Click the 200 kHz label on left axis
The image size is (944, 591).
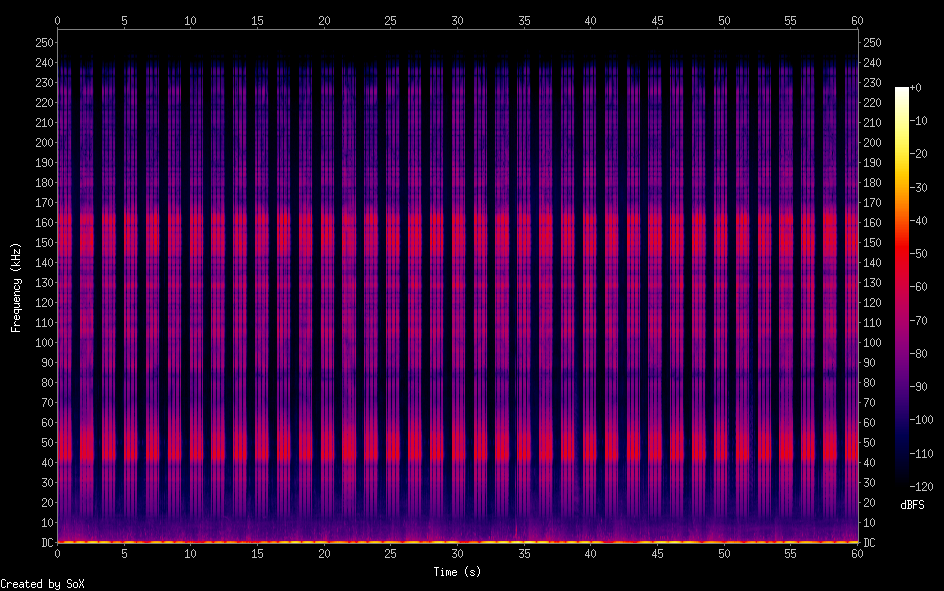coord(43,143)
